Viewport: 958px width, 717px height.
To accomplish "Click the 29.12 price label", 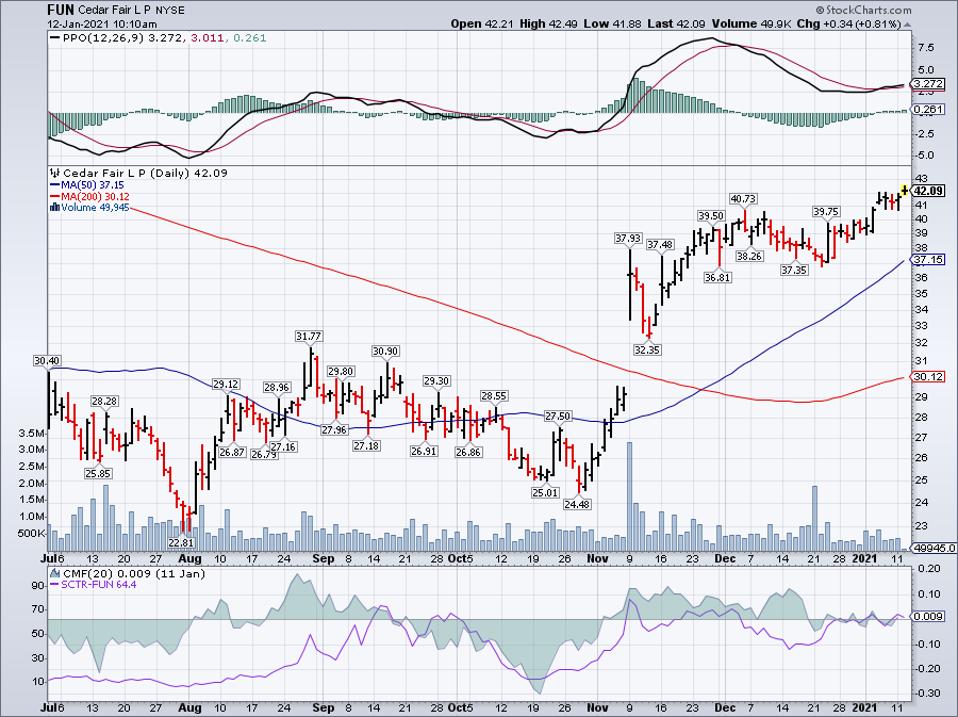I will click(225, 384).
